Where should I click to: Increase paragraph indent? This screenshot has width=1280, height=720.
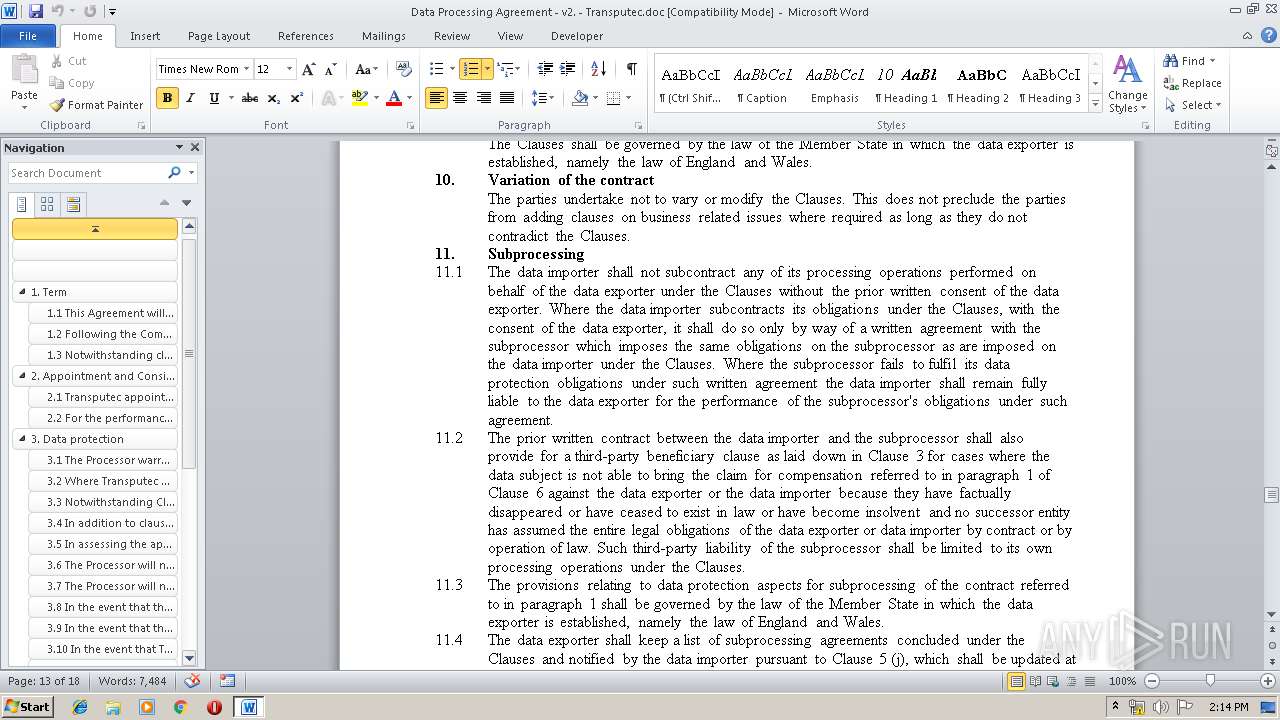coord(568,69)
